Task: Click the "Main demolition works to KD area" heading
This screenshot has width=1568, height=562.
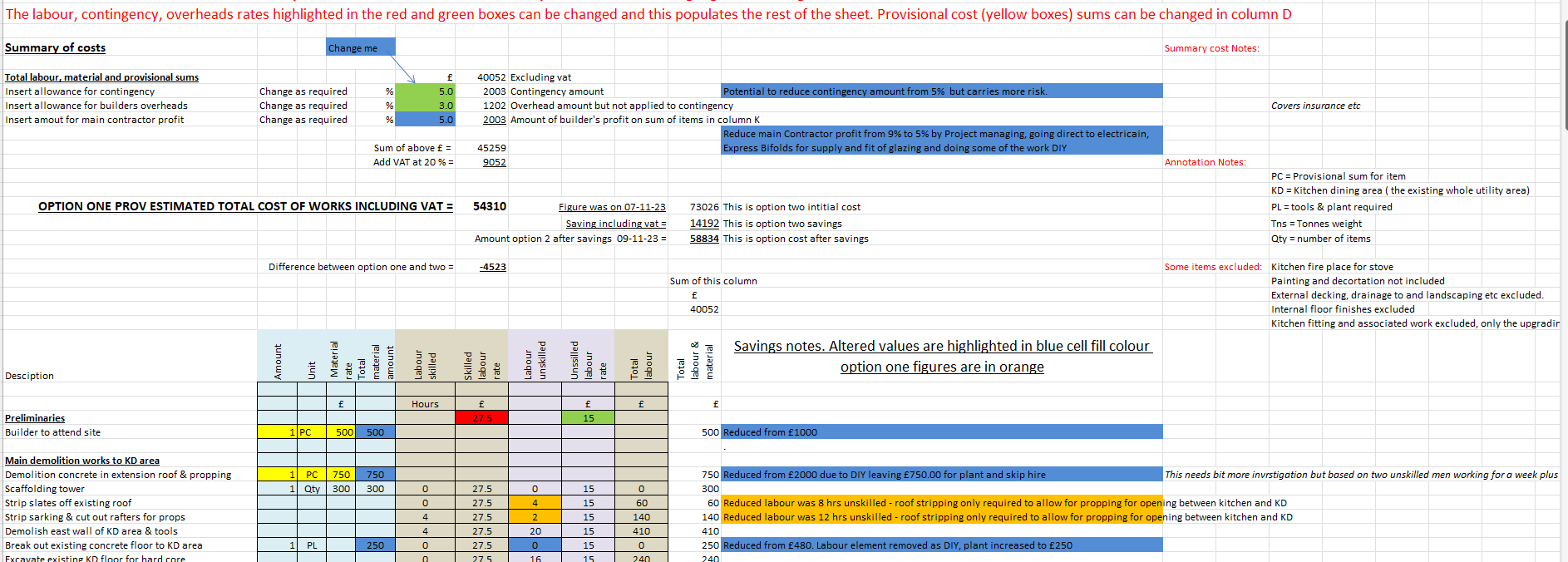Action: (x=82, y=461)
